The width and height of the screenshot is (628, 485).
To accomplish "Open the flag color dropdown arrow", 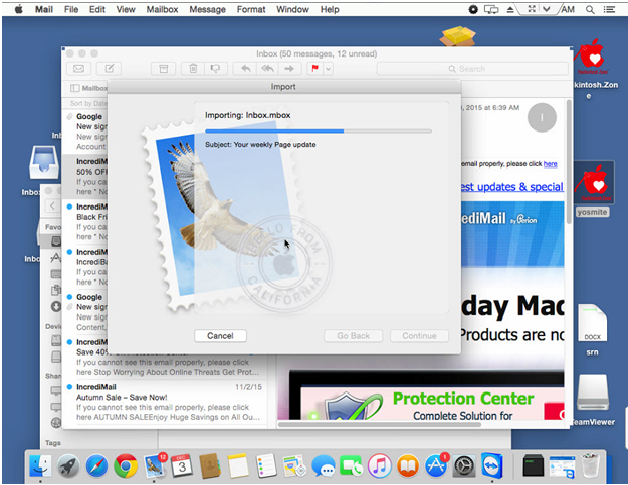I will coord(328,69).
